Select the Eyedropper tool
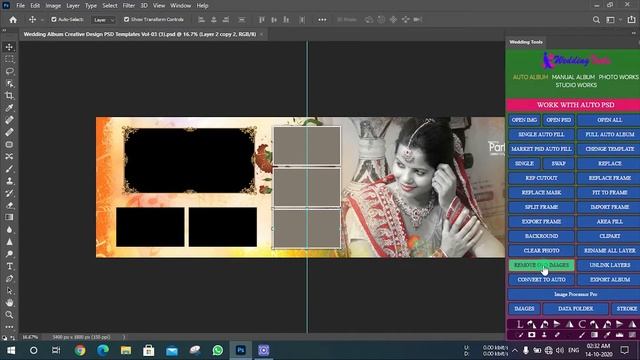The height and width of the screenshot is (360, 640). [9, 108]
